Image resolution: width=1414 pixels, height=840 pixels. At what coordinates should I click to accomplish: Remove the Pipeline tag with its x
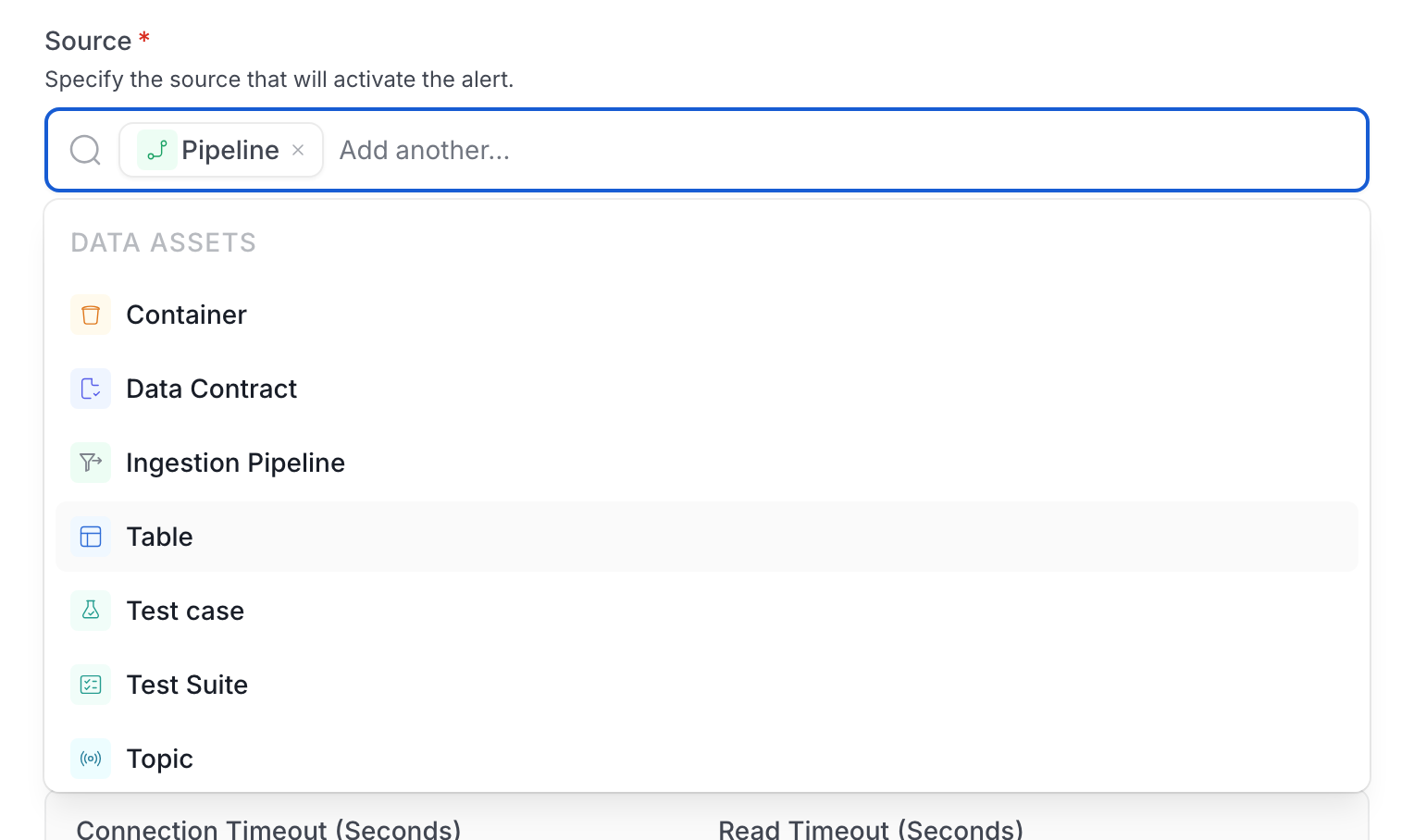298,150
